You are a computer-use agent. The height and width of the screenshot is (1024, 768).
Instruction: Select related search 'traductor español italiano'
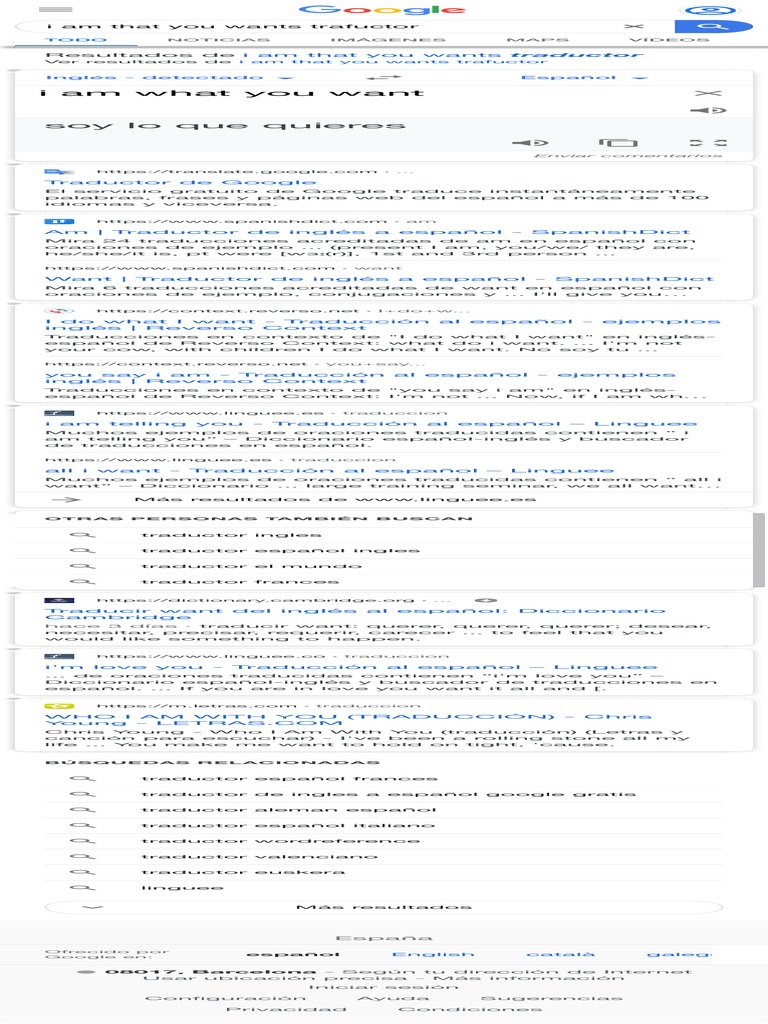point(288,825)
